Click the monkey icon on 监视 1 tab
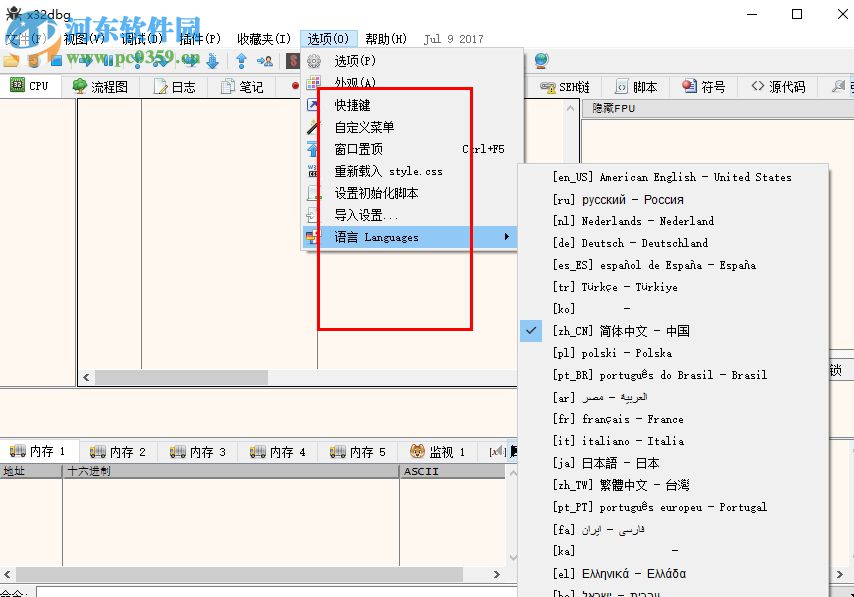This screenshot has height=597, width=854. tap(417, 451)
